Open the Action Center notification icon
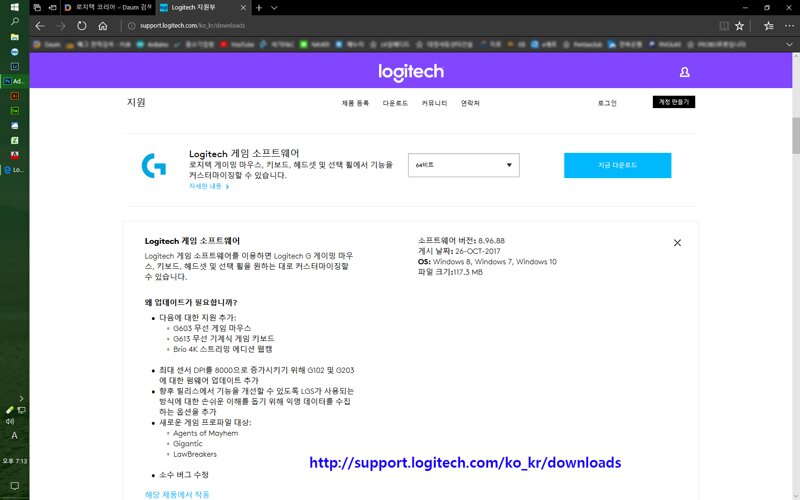 [15, 486]
